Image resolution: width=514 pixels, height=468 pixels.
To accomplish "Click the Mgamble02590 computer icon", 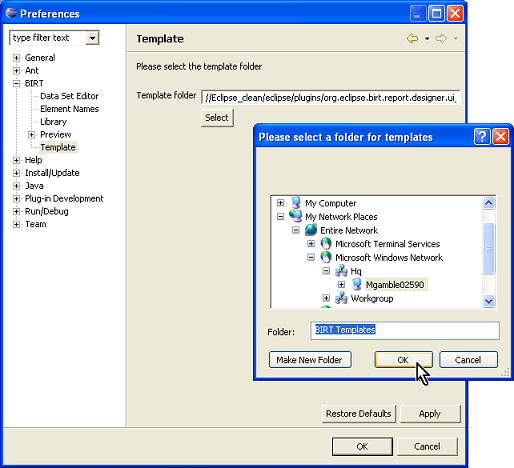I will coord(357,284).
